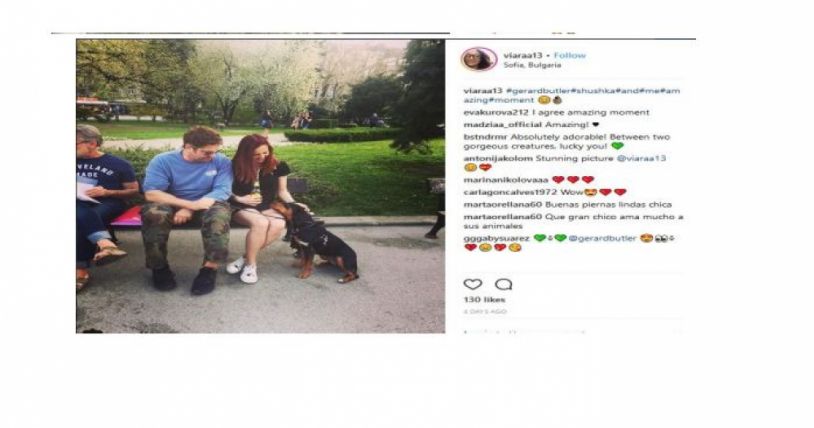Click the post timestamp below likes
The width and height of the screenshot is (814, 428).
pos(484,312)
